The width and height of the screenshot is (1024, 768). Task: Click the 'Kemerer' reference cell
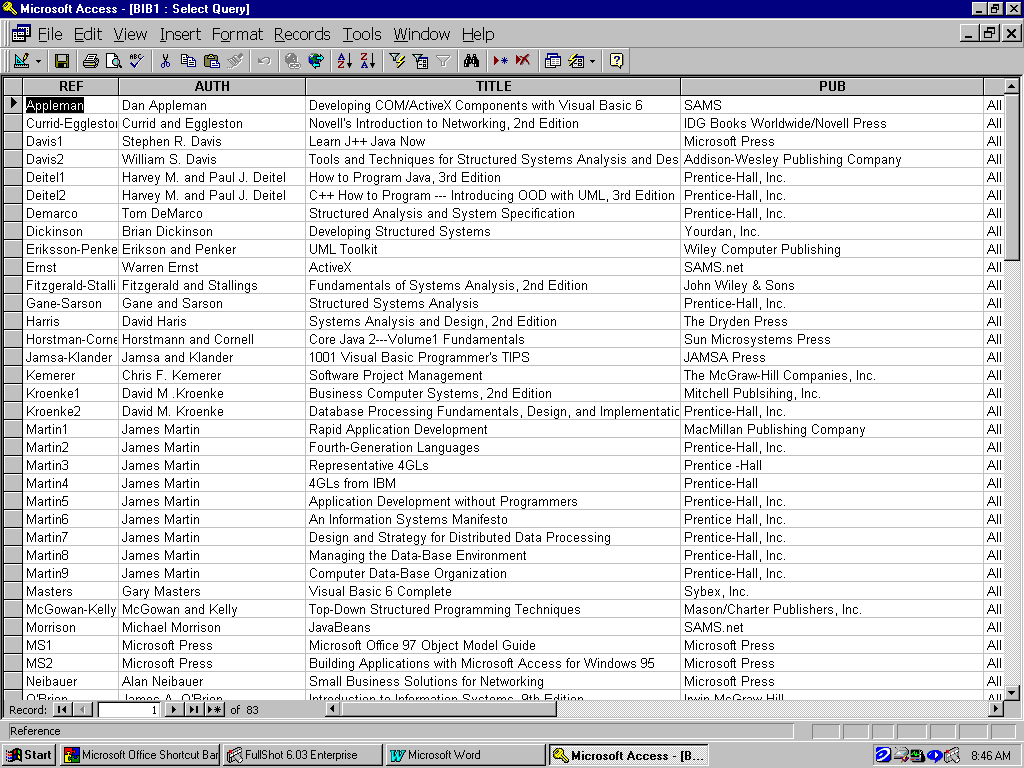coord(71,376)
